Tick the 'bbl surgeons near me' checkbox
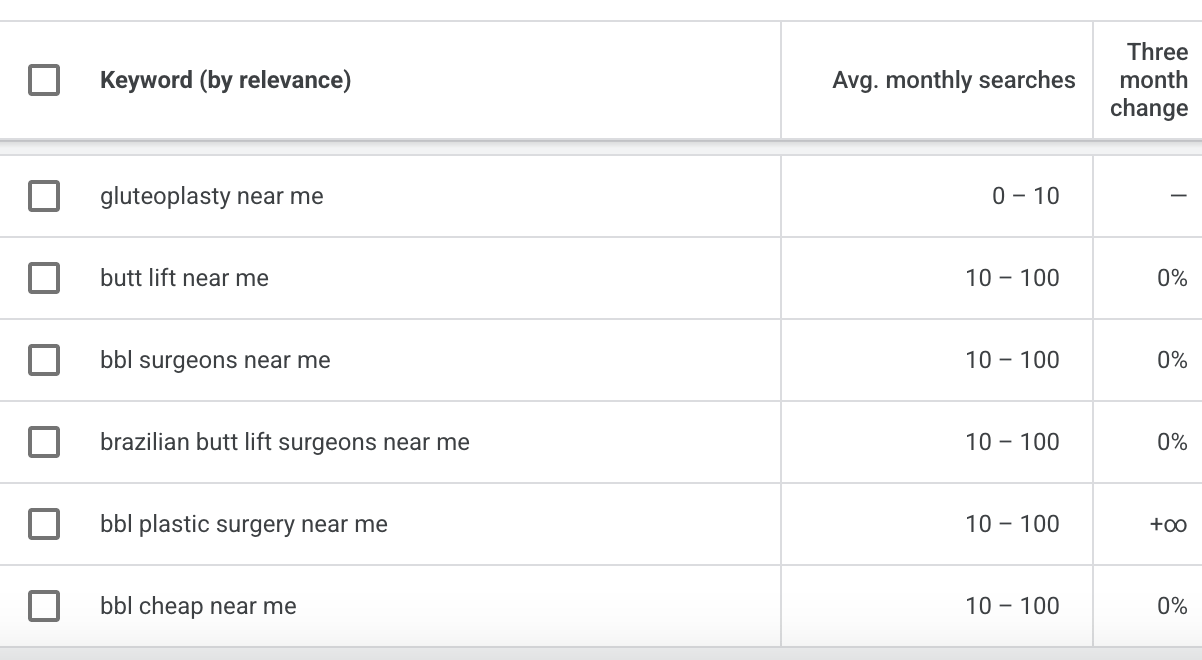This screenshot has height=660, width=1202. [44, 360]
